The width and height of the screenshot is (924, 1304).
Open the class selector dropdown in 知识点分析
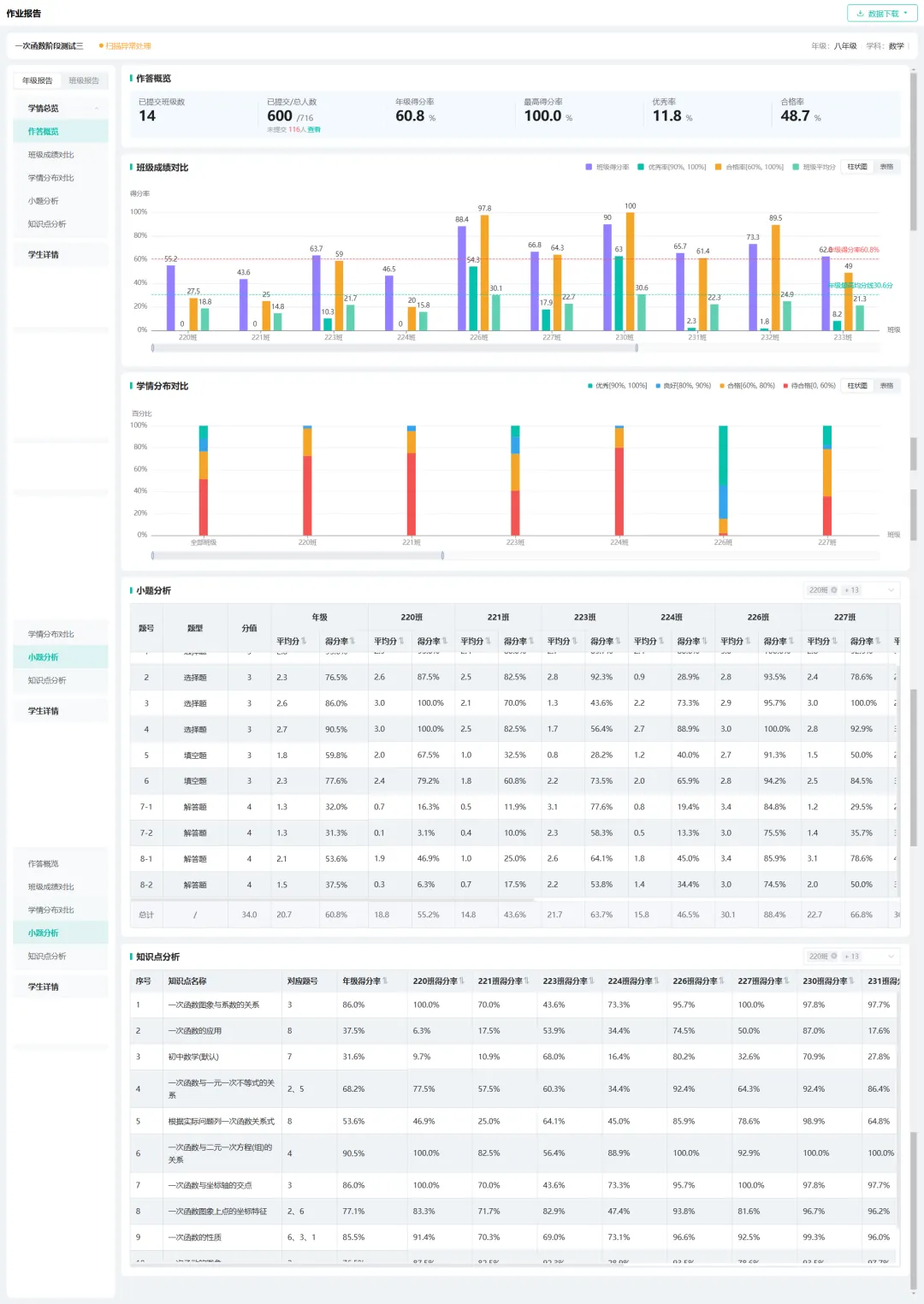pos(891,957)
